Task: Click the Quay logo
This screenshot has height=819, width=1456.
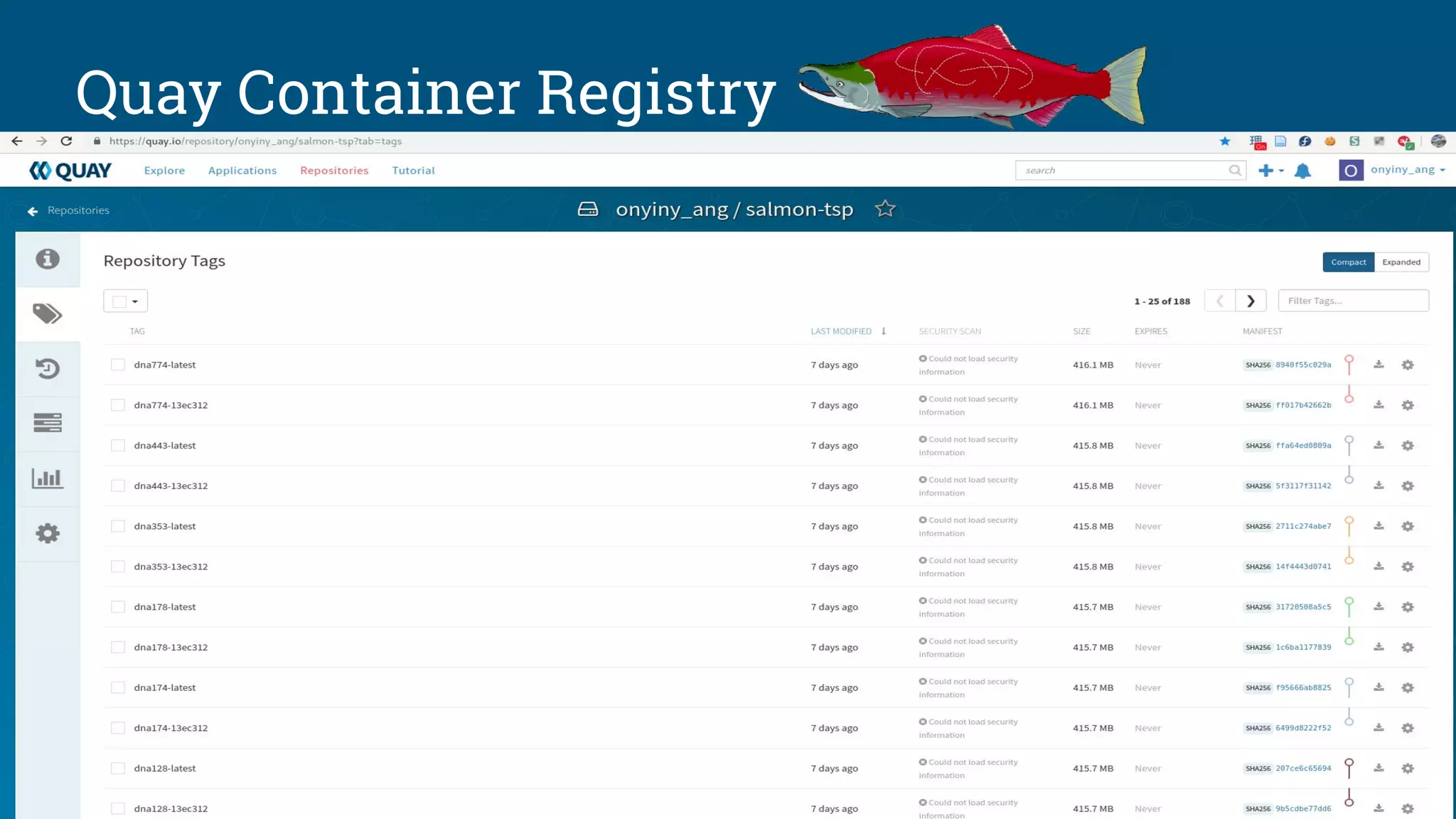Action: 70,171
